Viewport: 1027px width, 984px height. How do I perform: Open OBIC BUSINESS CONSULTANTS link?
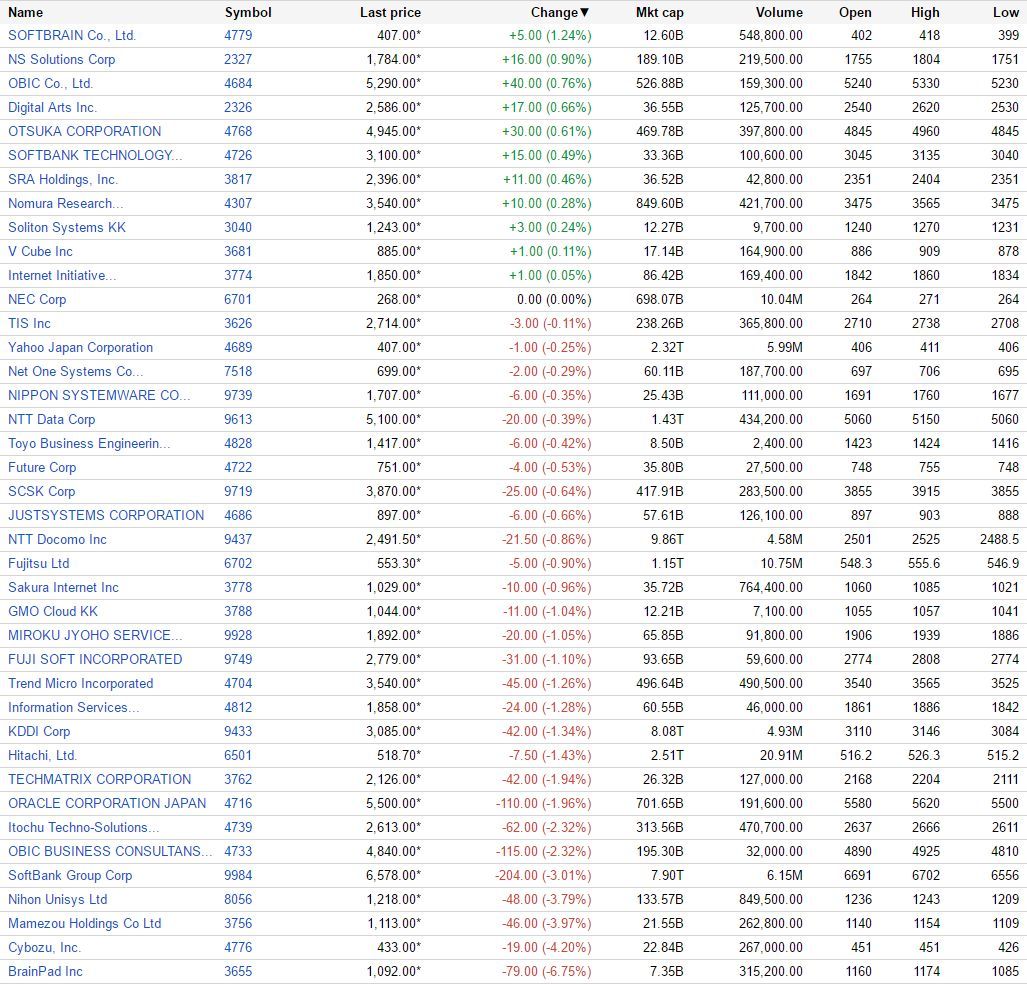pos(110,852)
